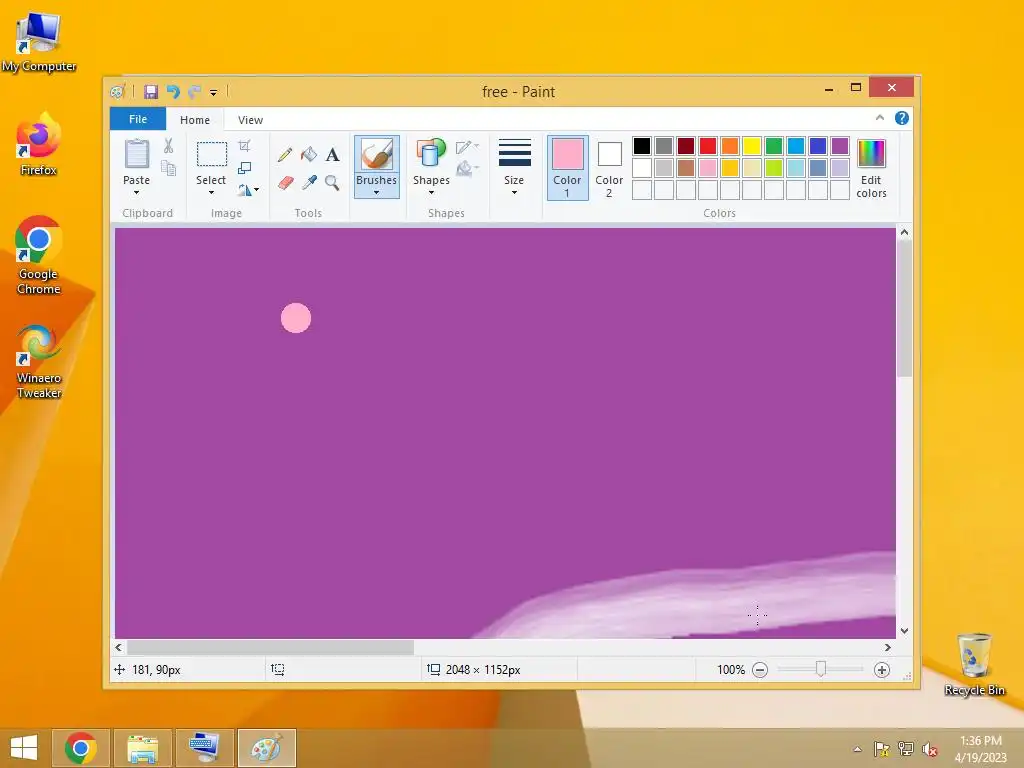The image size is (1024, 768).
Task: Click Chrome icon in the taskbar
Action: (81, 748)
